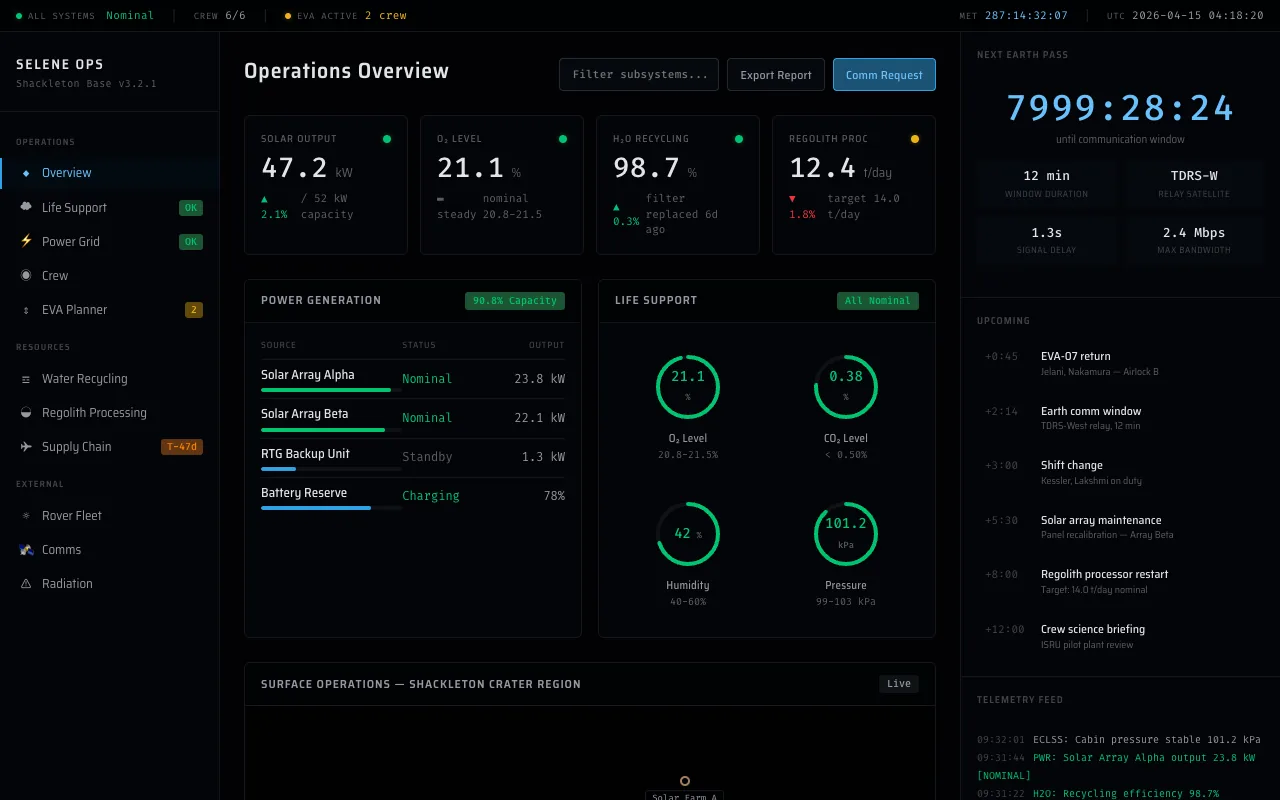Image resolution: width=1280 pixels, height=800 pixels.
Task: Click the Solar Farm A map marker
Action: (685, 781)
